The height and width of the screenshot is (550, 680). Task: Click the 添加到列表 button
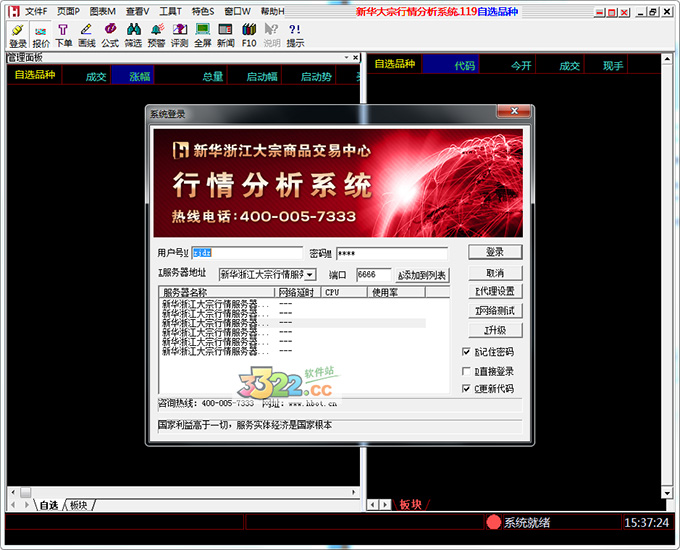tap(422, 275)
